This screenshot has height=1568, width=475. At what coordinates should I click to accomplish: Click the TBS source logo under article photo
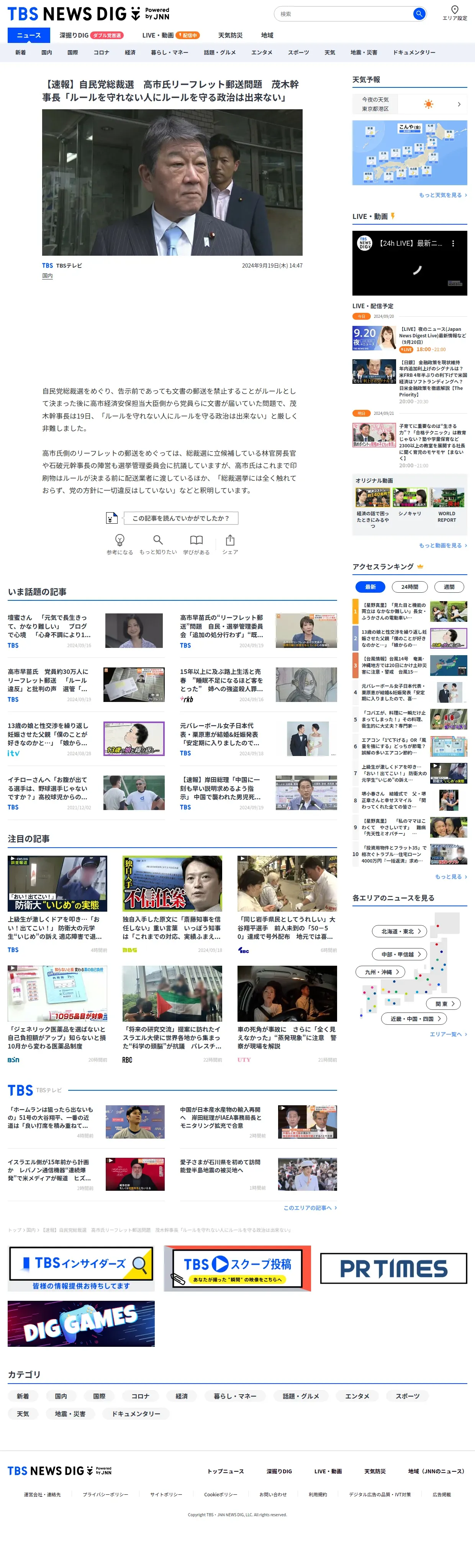click(47, 265)
